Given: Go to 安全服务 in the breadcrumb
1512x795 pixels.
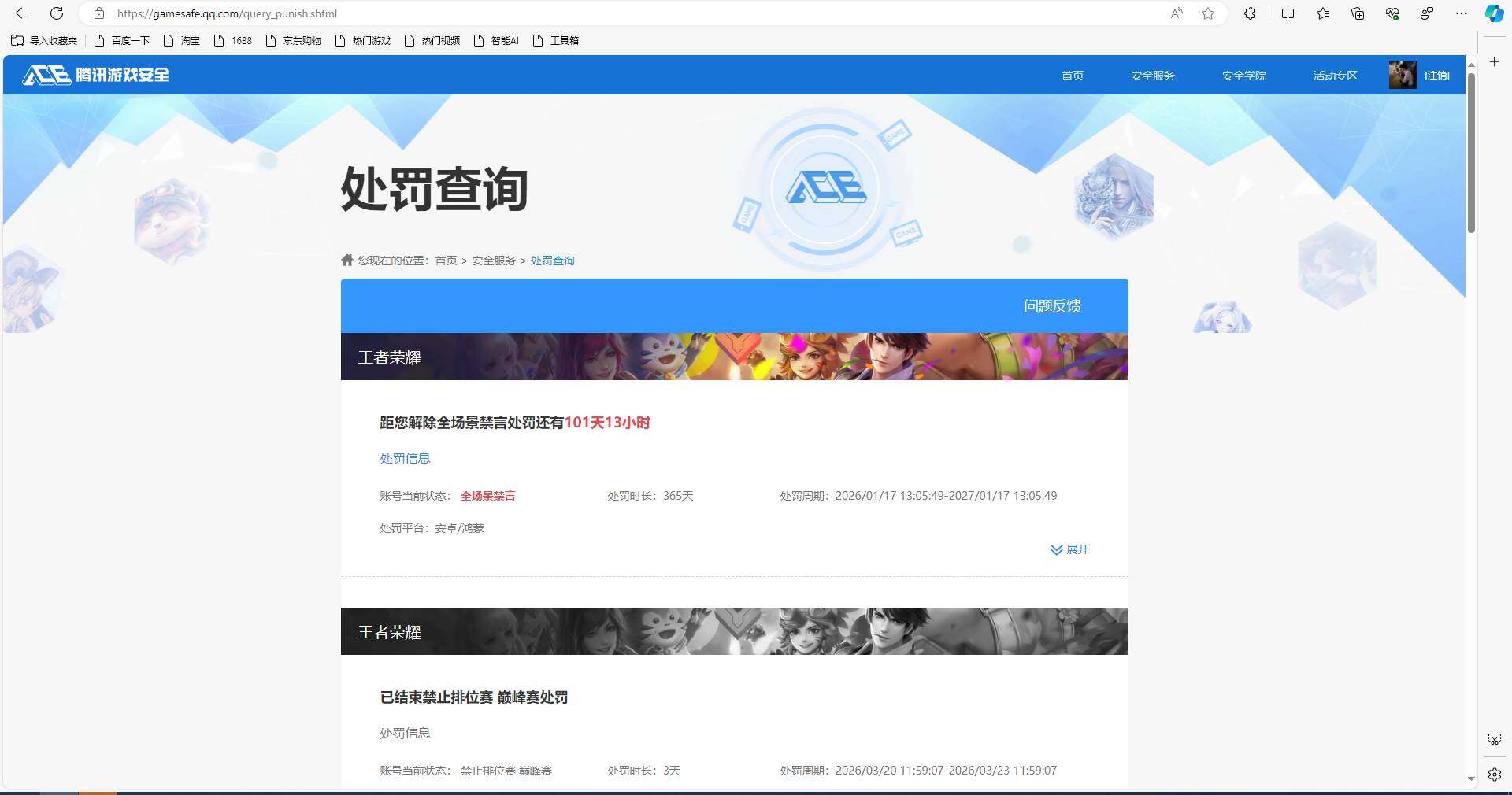Looking at the screenshot, I should pyautogui.click(x=494, y=261).
